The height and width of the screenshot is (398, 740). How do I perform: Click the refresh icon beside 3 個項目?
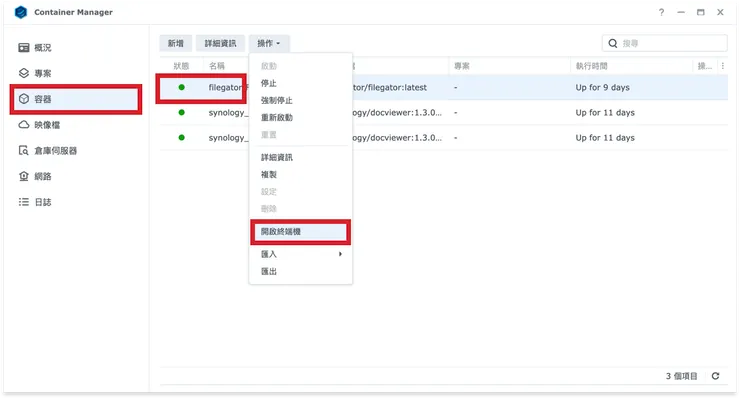(x=715, y=376)
